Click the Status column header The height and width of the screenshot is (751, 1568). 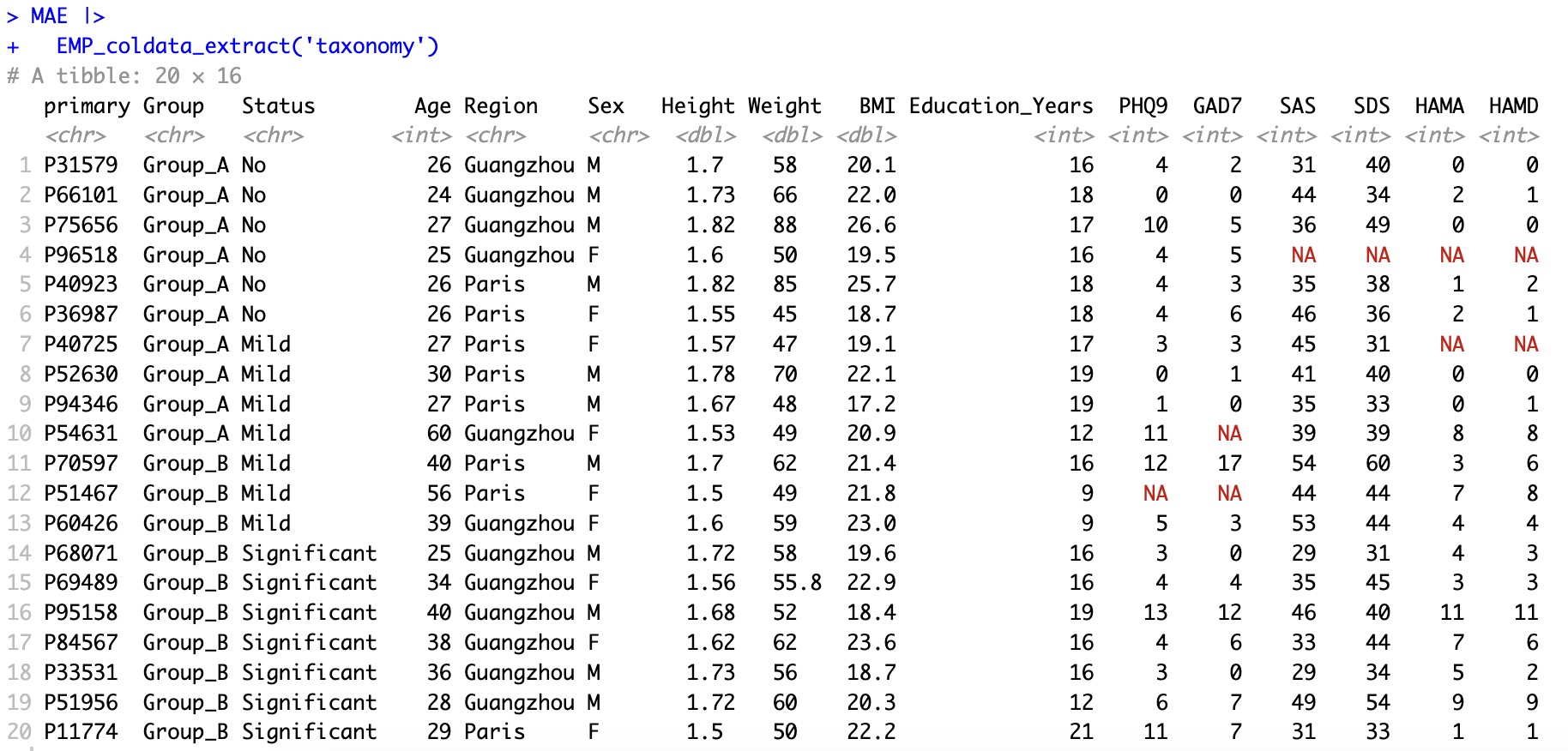[278, 106]
